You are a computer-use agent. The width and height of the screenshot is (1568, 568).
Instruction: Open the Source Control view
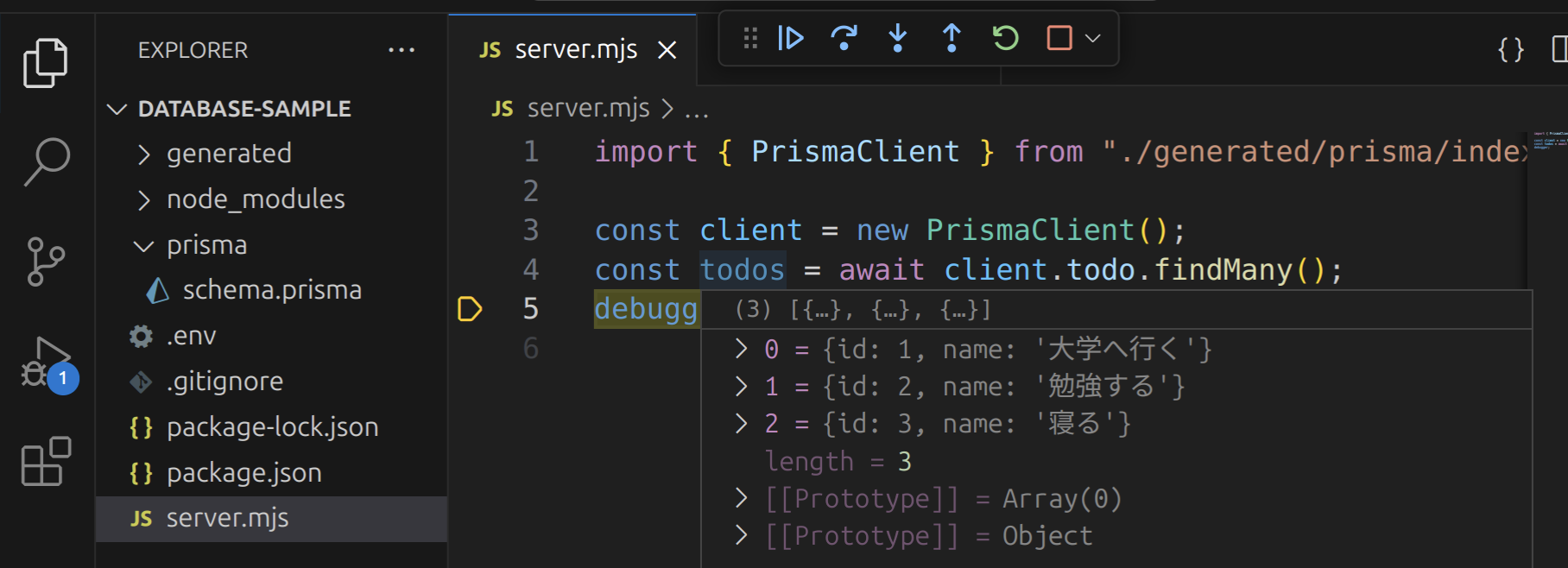46,262
